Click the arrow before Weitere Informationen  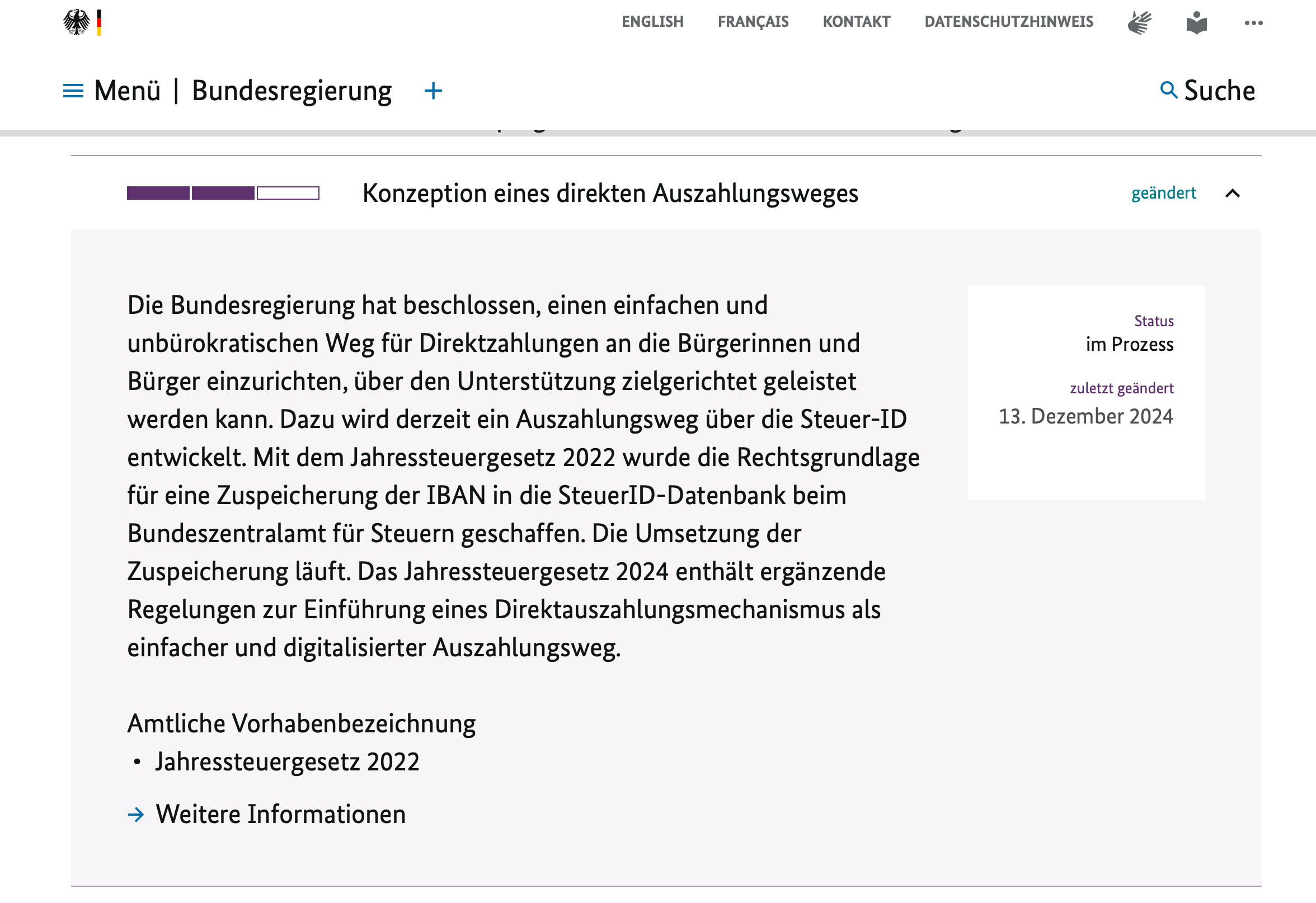(x=136, y=815)
